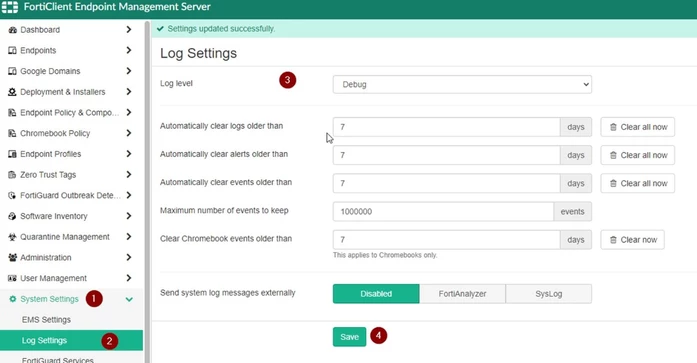697x363 pixels.
Task: Click the Chromebook events days field
Action: [446, 239]
